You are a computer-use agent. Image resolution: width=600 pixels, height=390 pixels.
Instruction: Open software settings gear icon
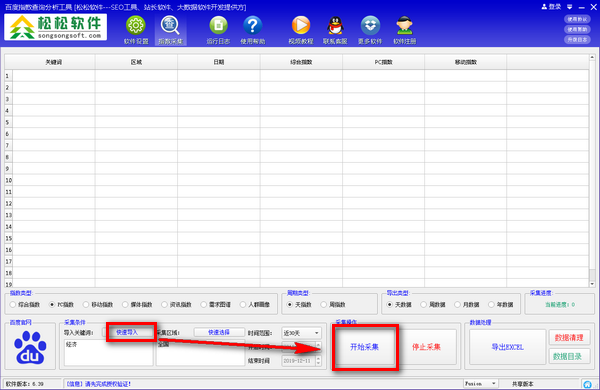[136, 26]
